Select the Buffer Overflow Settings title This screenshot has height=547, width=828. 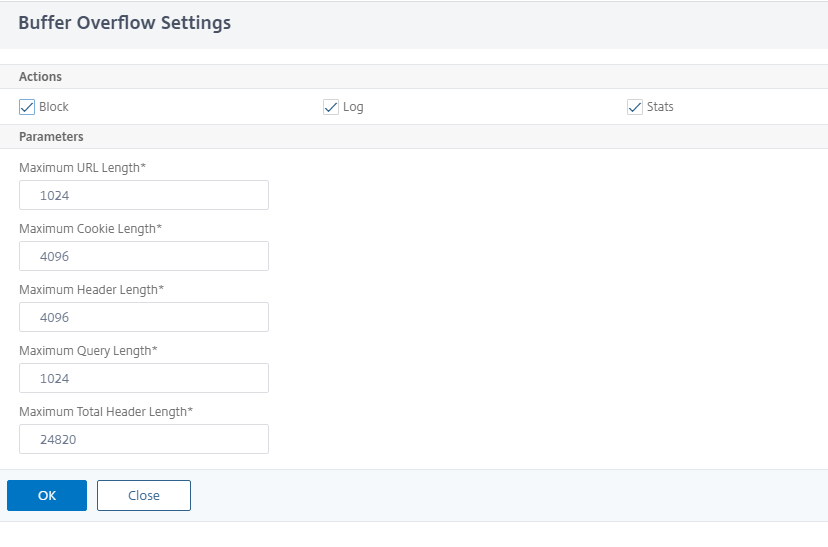(125, 23)
